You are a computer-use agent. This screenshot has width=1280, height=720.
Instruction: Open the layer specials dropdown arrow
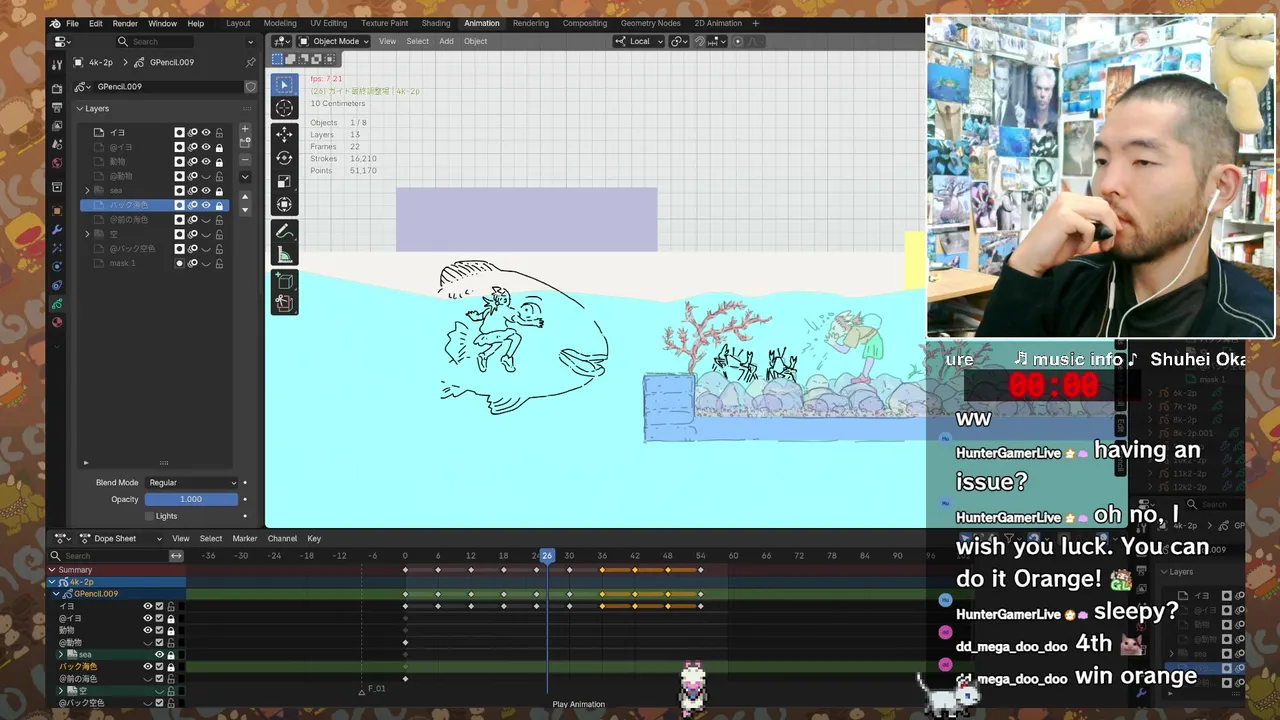click(245, 177)
